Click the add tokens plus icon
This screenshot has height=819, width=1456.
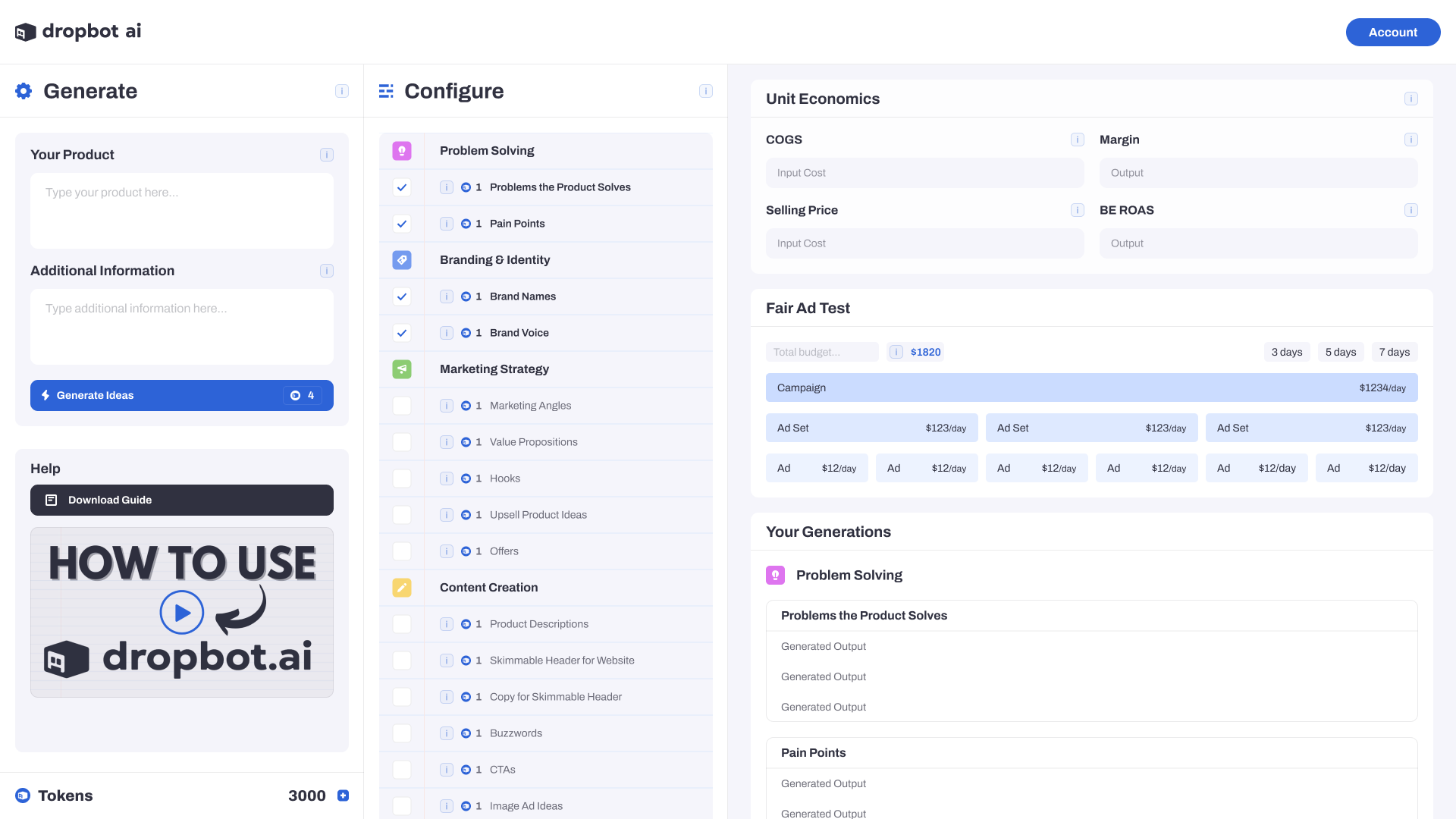pyautogui.click(x=343, y=795)
